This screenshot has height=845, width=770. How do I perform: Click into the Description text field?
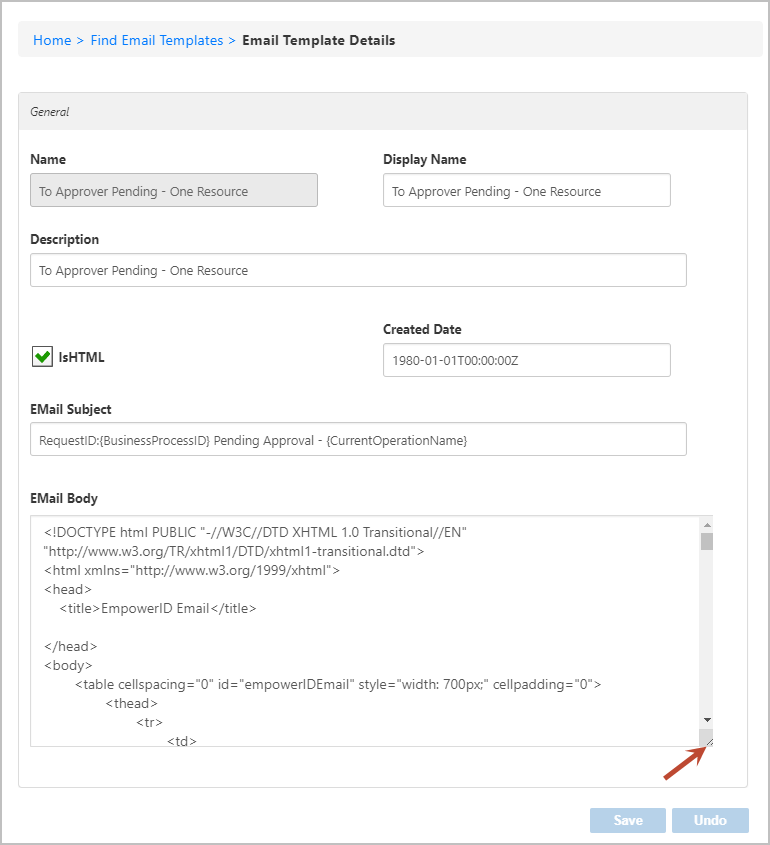pos(358,270)
